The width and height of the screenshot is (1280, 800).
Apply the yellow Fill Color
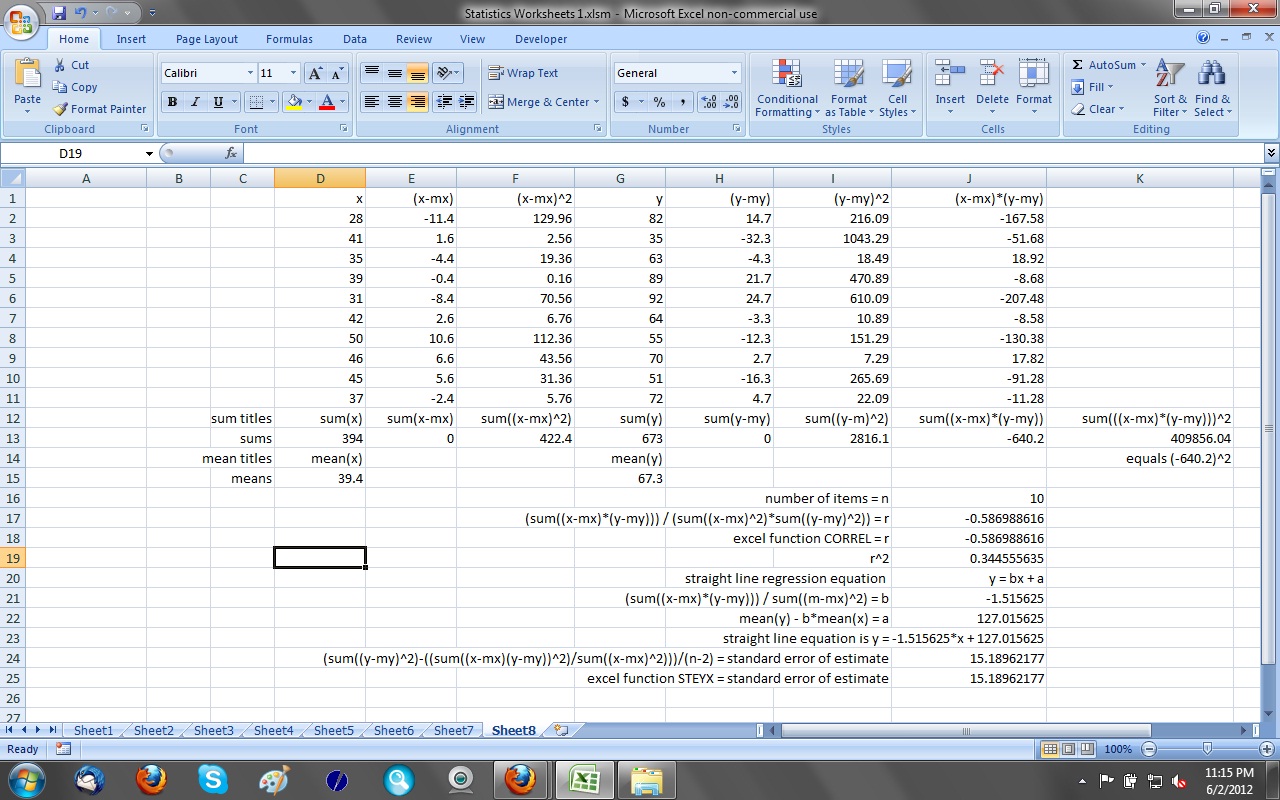point(294,102)
